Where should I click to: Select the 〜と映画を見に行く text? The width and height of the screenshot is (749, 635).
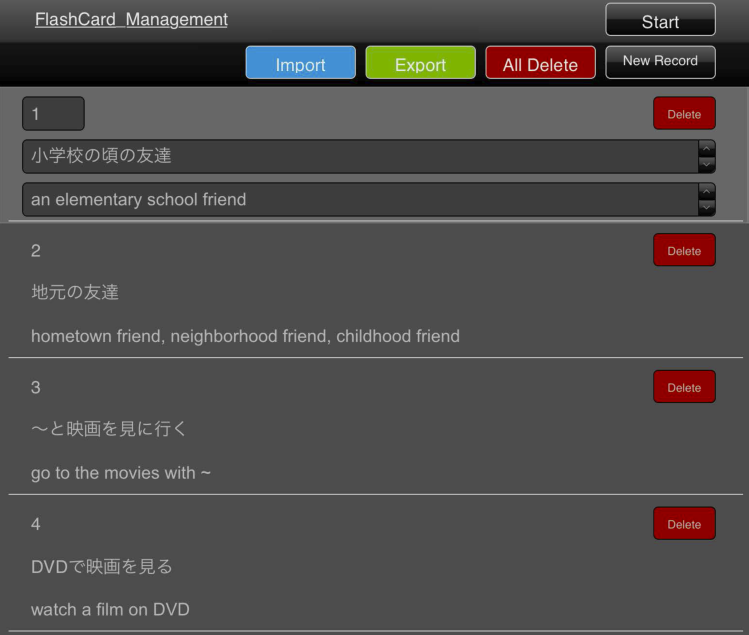(x=109, y=429)
